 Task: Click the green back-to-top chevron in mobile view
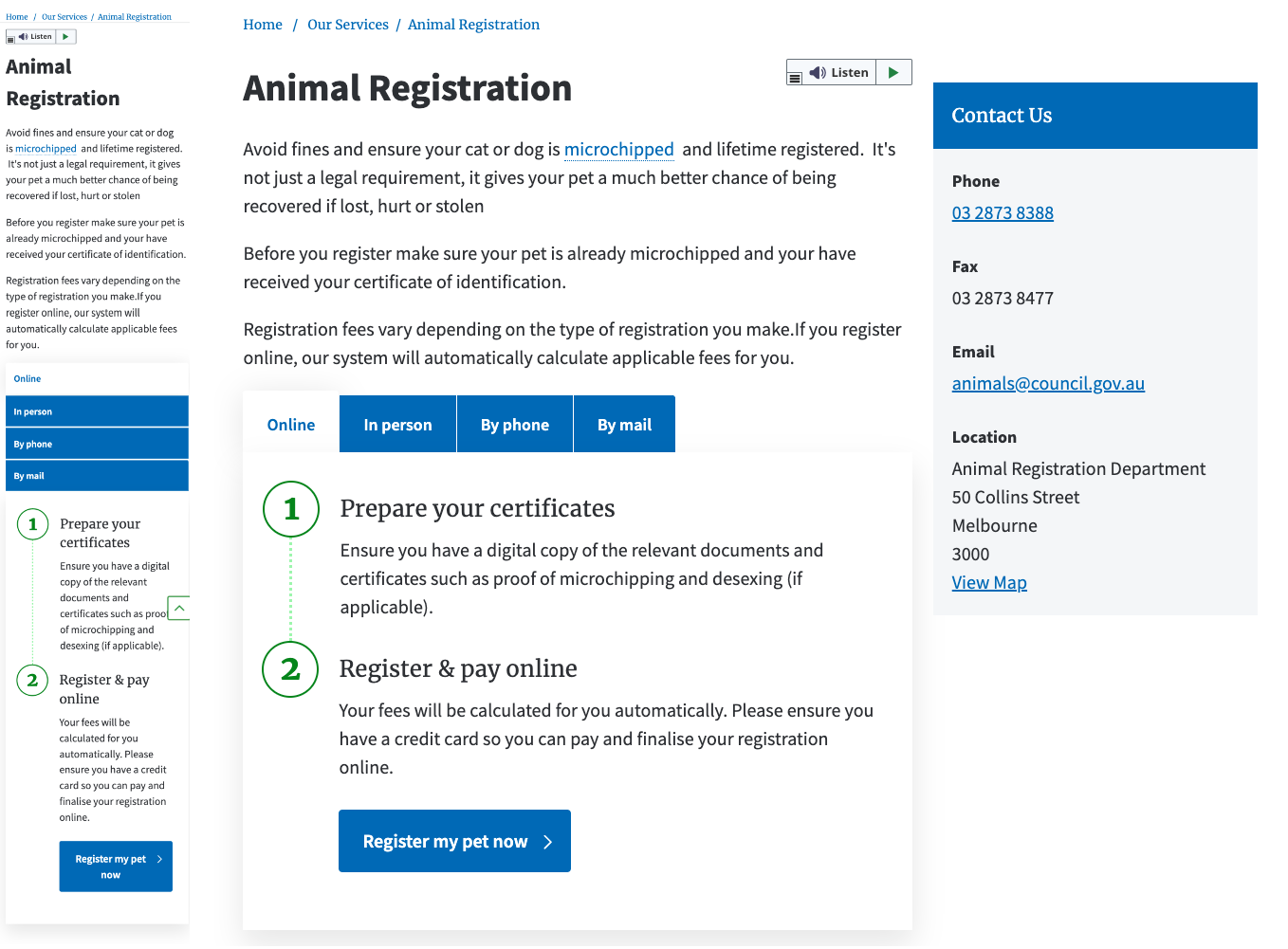click(178, 608)
